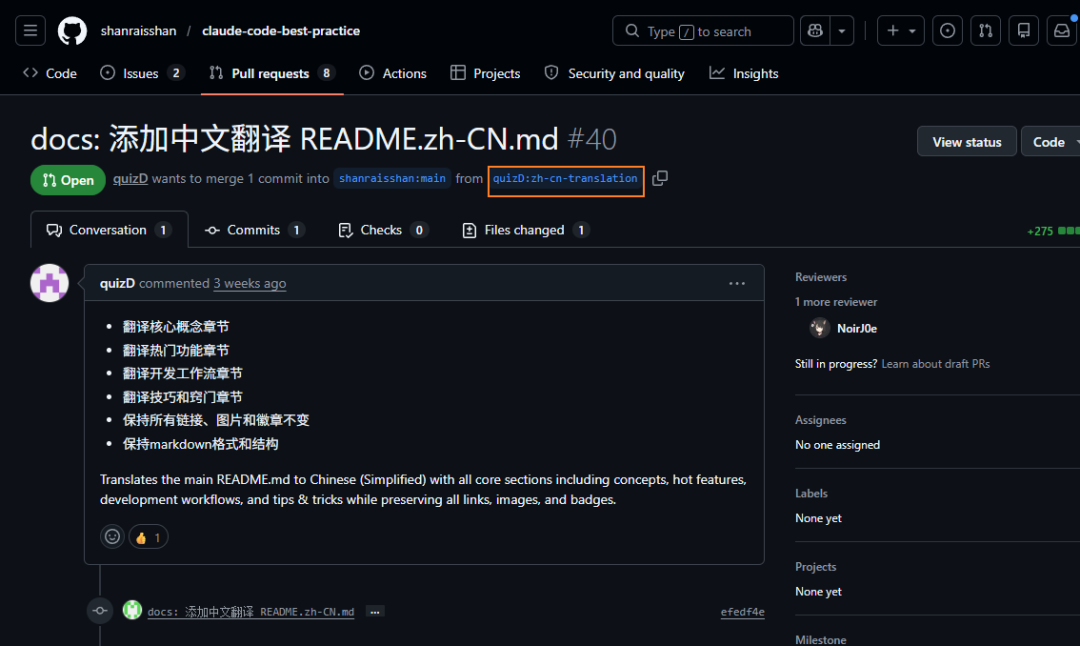Click the bullet 保持markdown格式和结构
1080x646 pixels.
(200, 444)
